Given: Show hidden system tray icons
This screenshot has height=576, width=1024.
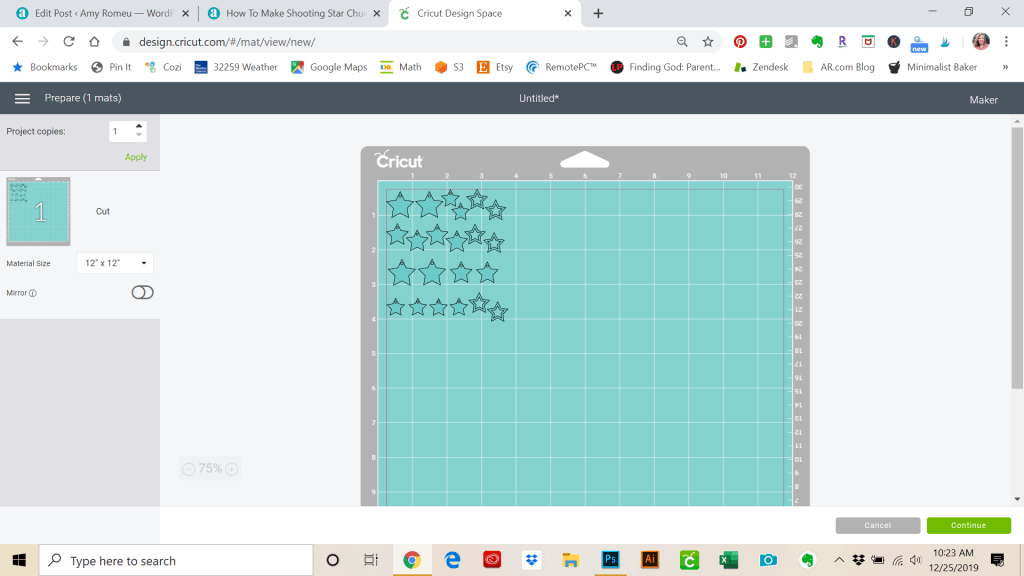Looking at the screenshot, I should [839, 560].
